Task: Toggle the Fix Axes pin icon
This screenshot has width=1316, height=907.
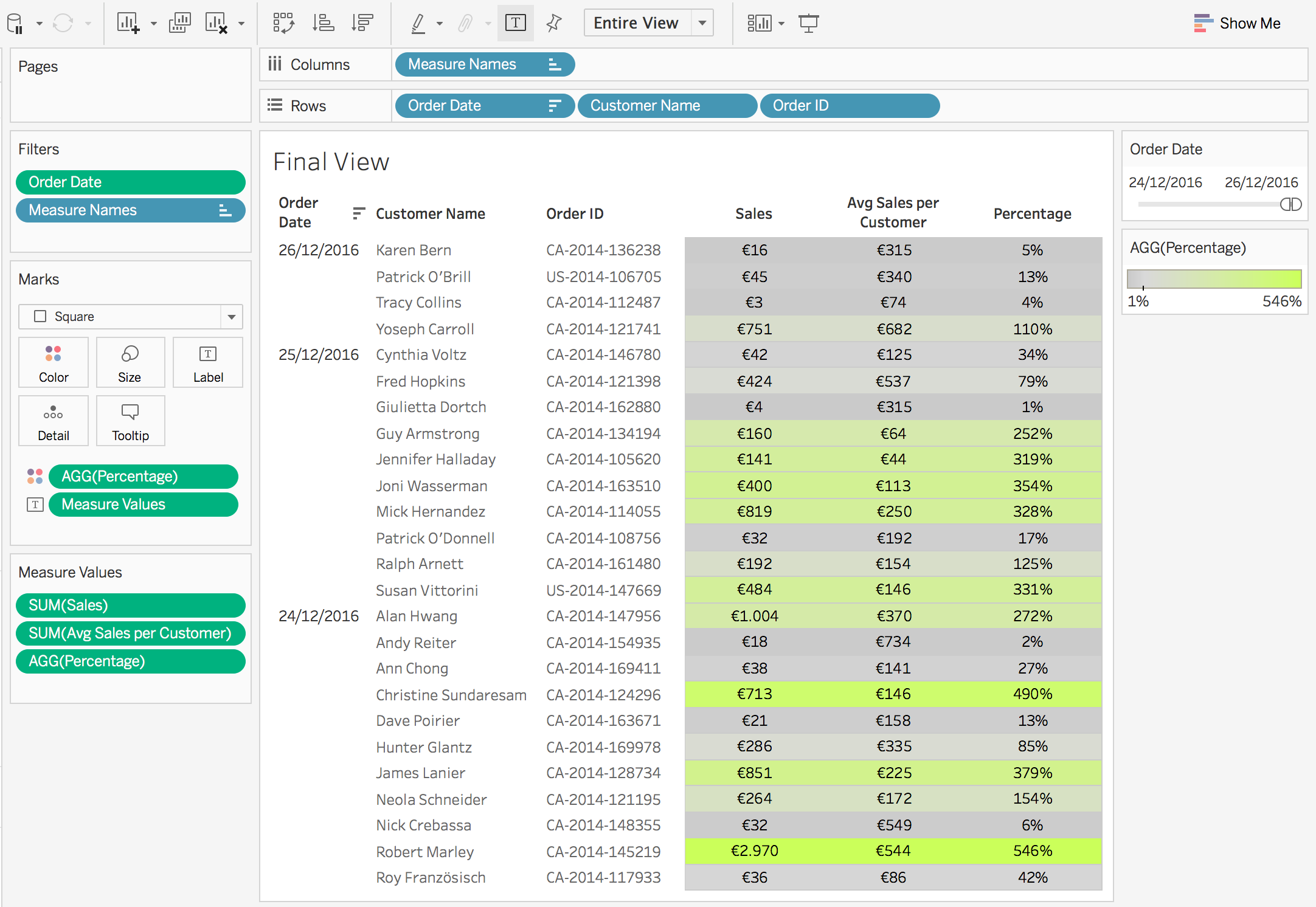Action: click(553, 24)
